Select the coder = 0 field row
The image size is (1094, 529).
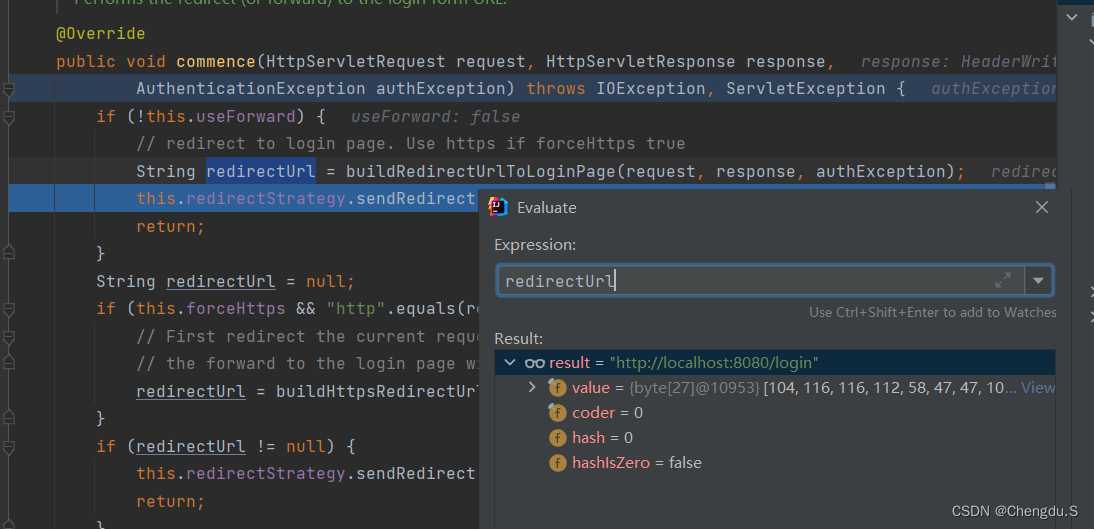tap(774, 412)
